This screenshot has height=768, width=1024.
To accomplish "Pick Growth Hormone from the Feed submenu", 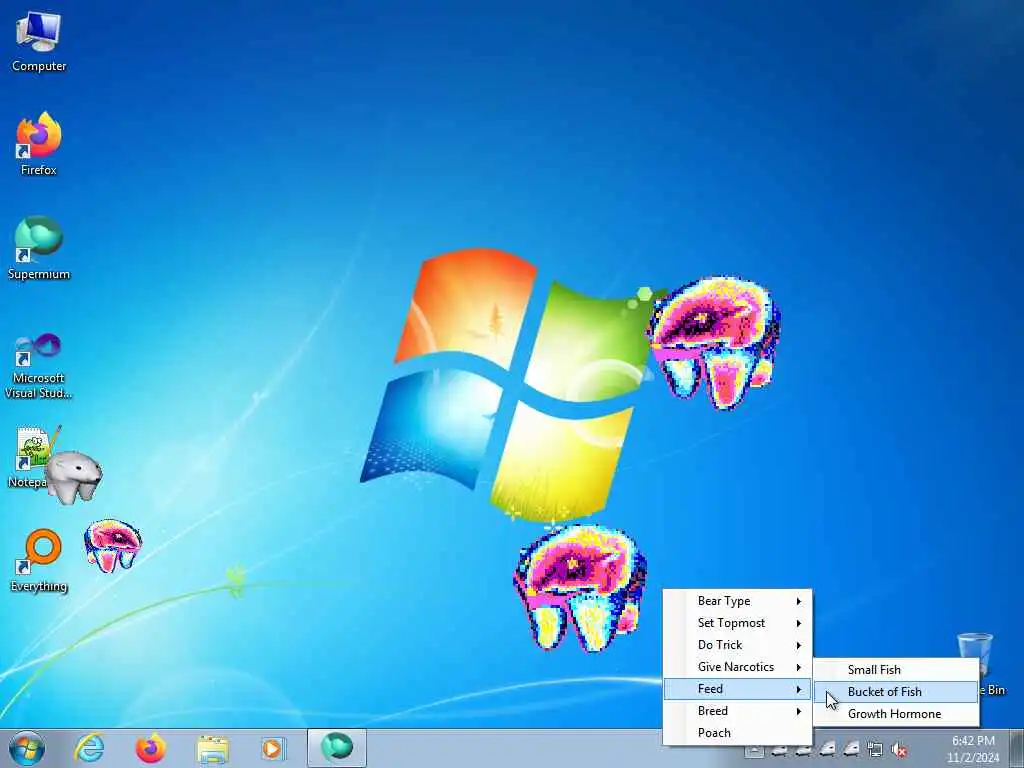I will pos(896,714).
